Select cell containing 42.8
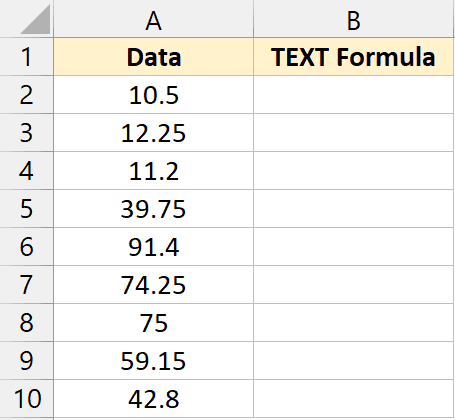Viewport: 455px width, 420px height. click(154, 399)
